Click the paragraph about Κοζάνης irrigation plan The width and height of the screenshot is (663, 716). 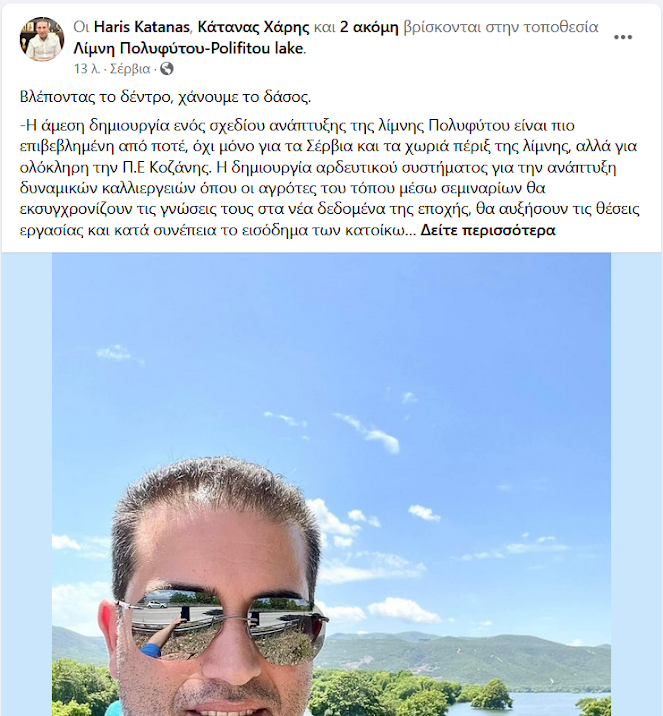click(x=329, y=177)
